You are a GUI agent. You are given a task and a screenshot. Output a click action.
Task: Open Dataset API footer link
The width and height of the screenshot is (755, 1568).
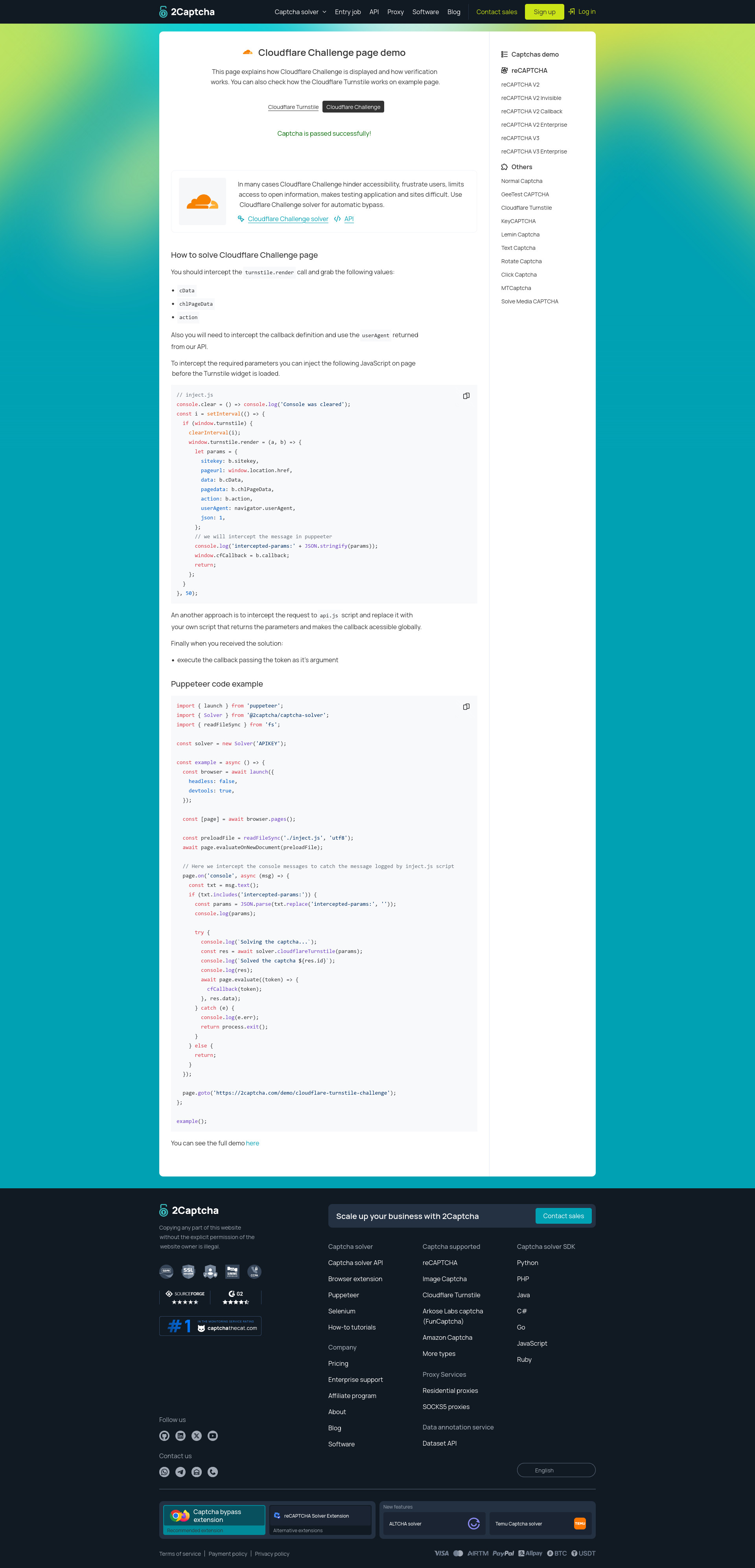[x=440, y=1443]
